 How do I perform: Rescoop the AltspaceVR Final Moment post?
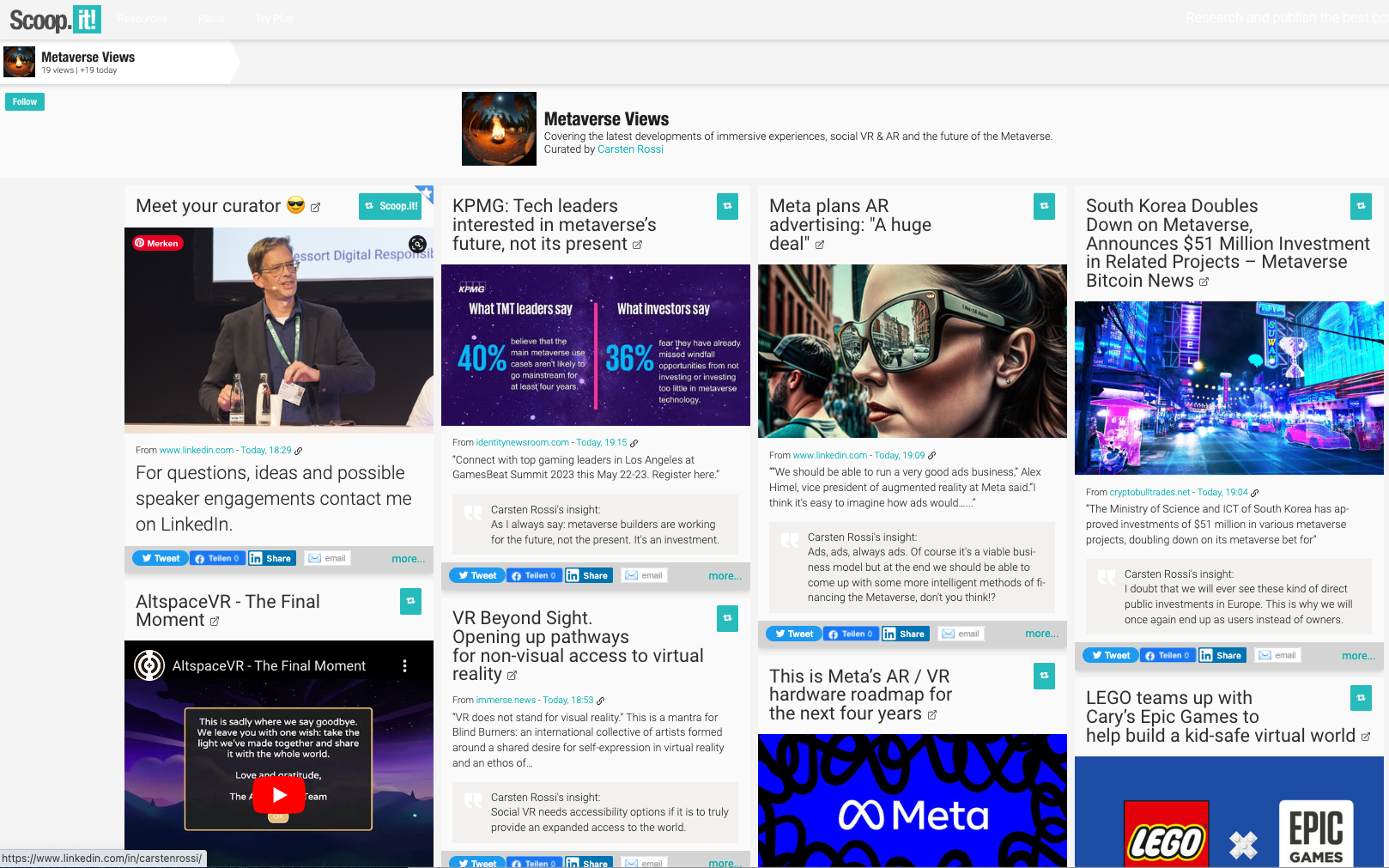(x=410, y=601)
